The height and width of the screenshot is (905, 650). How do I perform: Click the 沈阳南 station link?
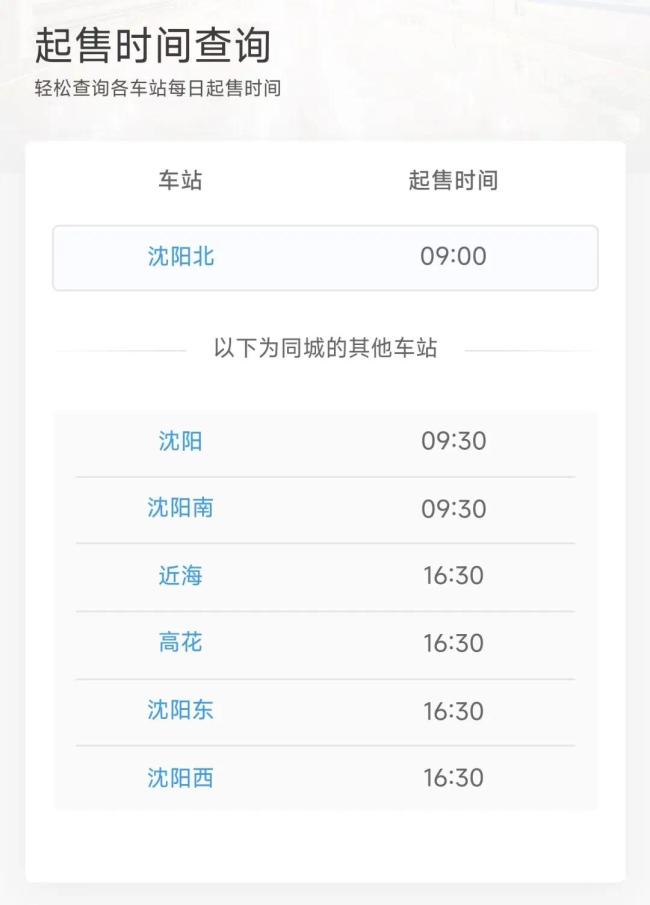point(178,508)
